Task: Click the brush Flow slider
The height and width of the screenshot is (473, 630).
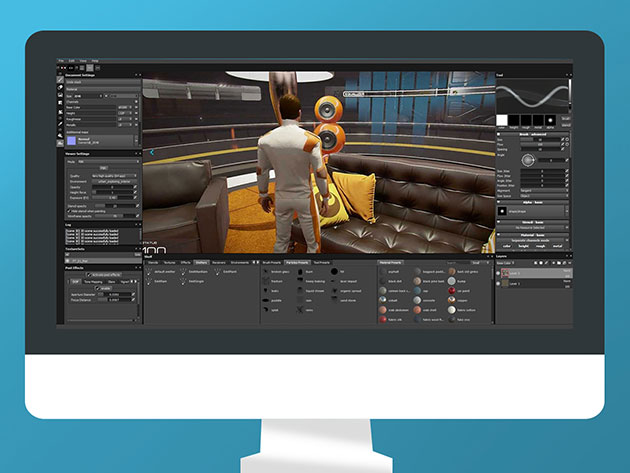Action: click(540, 144)
